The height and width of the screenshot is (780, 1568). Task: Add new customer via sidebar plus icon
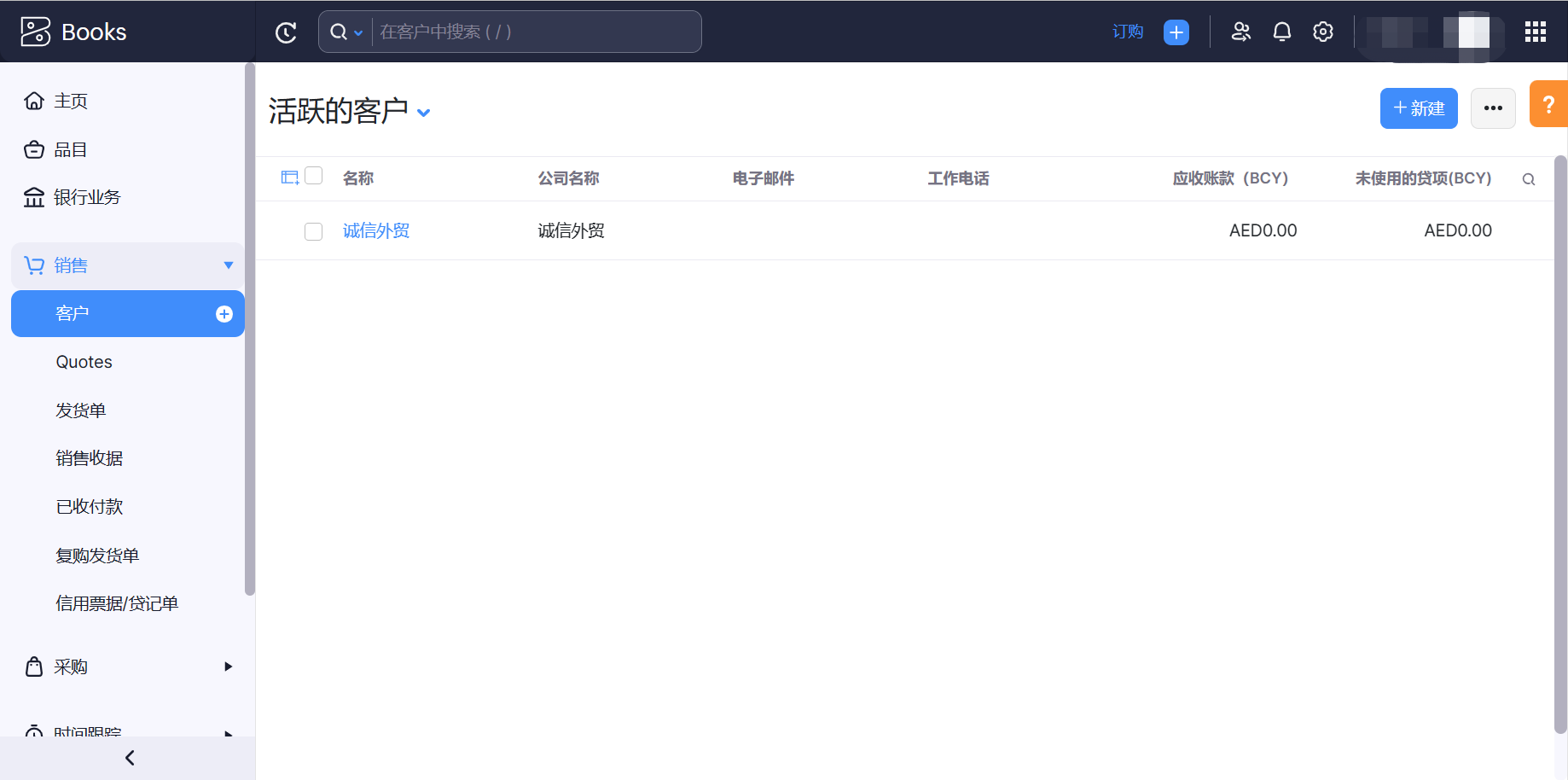click(x=224, y=314)
